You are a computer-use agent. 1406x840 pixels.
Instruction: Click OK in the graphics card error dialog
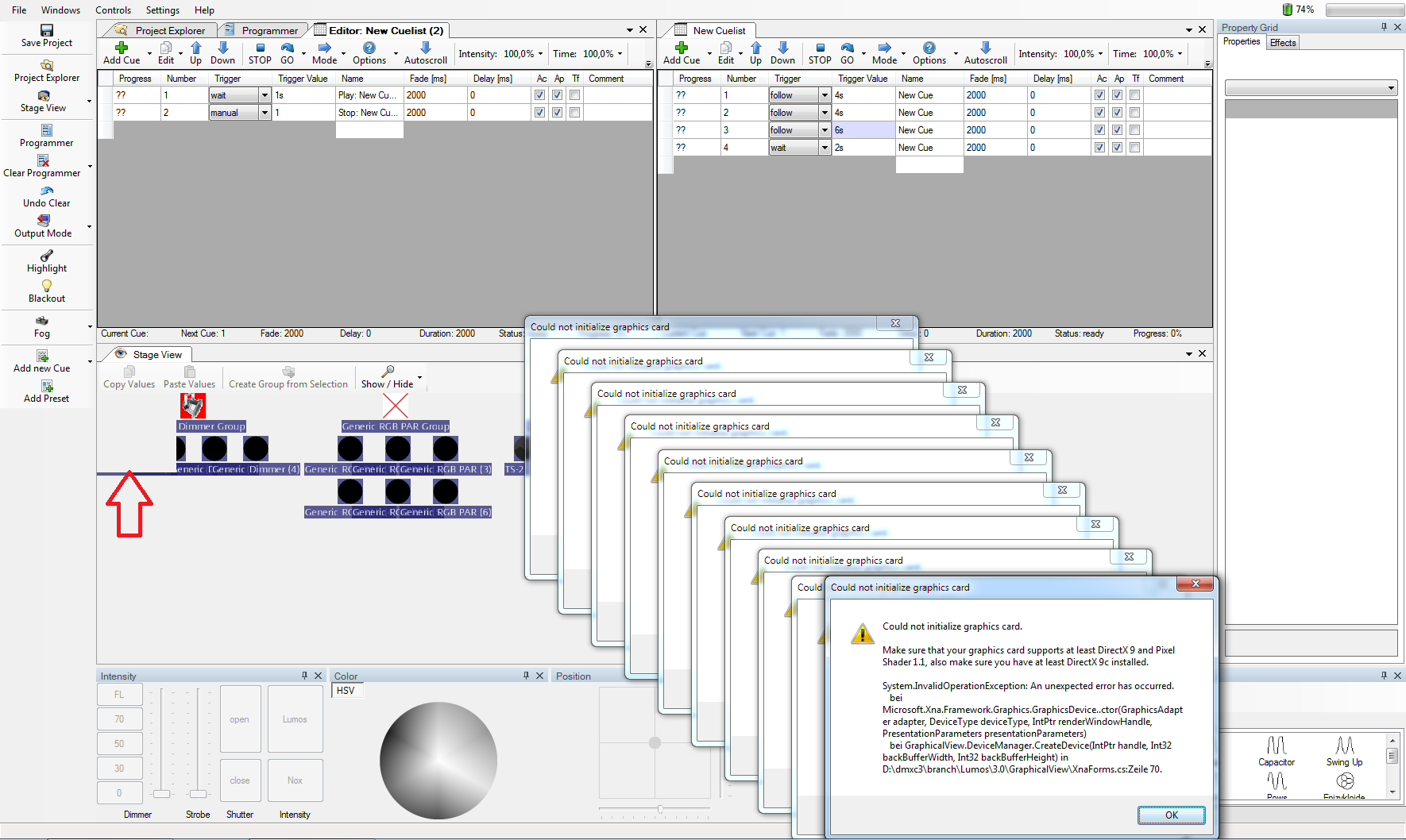pos(1171,815)
